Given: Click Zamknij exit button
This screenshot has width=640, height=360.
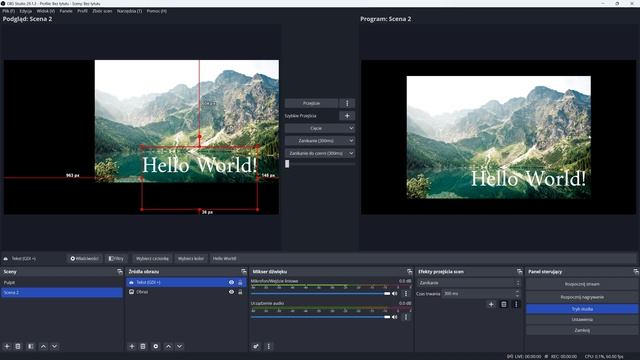Looking at the screenshot, I should point(582,330).
